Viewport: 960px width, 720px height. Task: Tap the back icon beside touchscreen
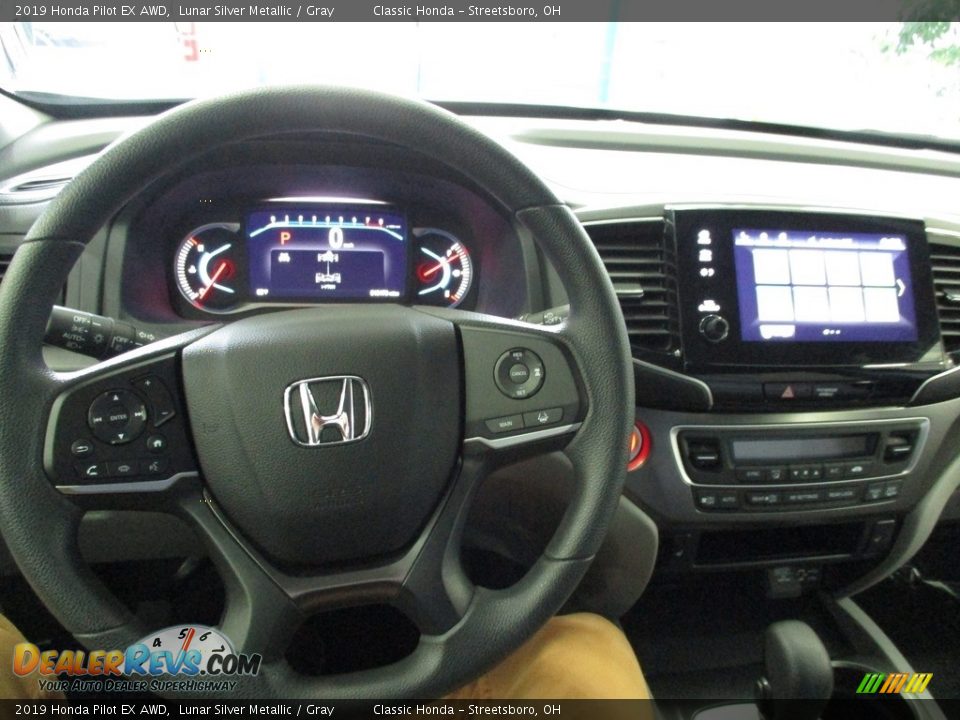click(x=705, y=255)
